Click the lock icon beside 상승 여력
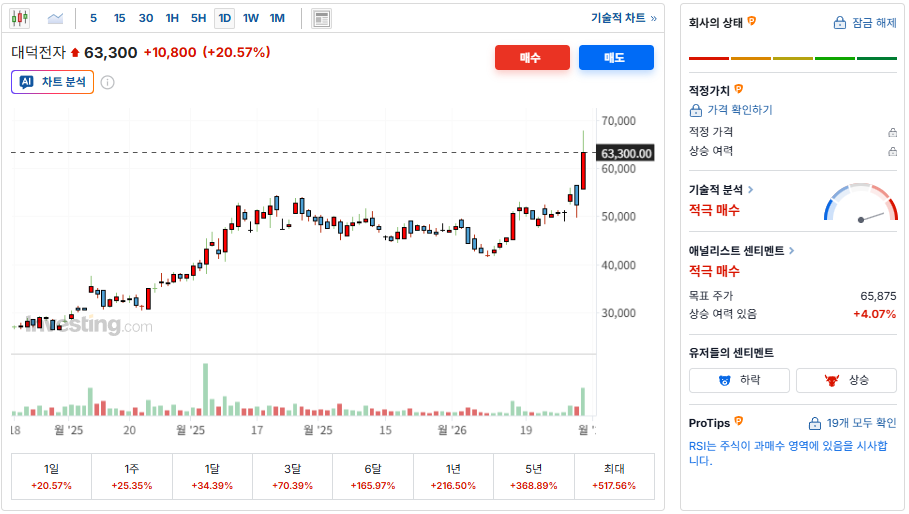The width and height of the screenshot is (909, 514). (892, 151)
